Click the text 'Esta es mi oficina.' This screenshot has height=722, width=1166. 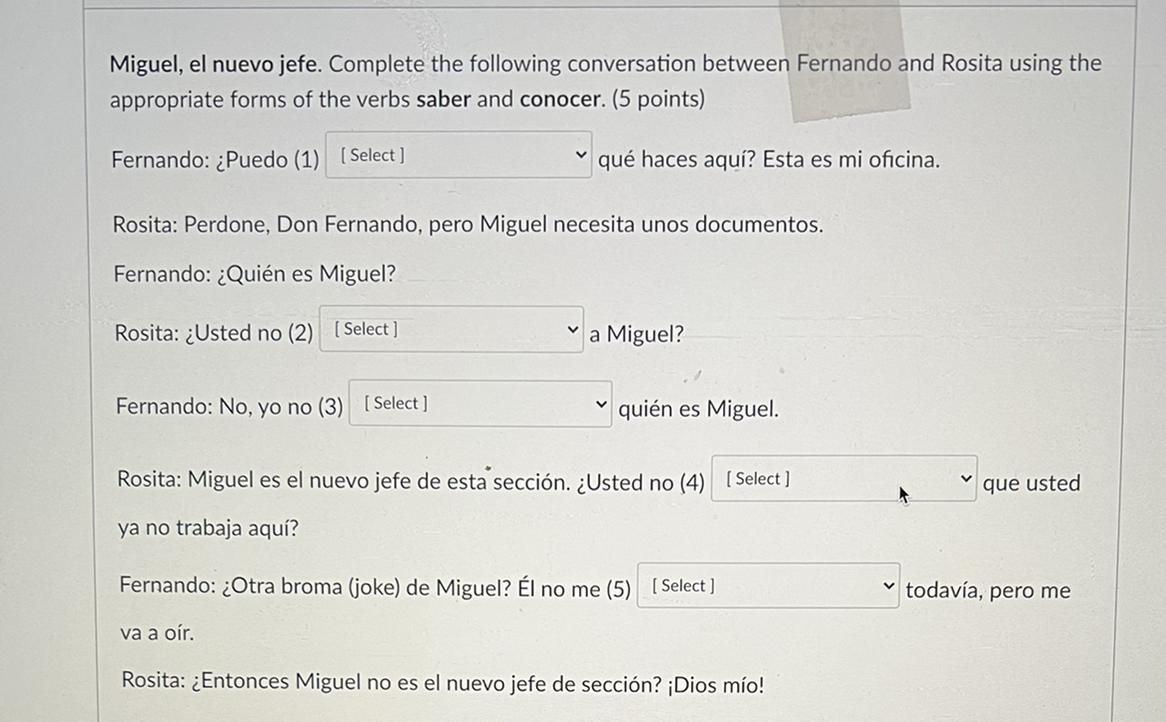pos(851,159)
